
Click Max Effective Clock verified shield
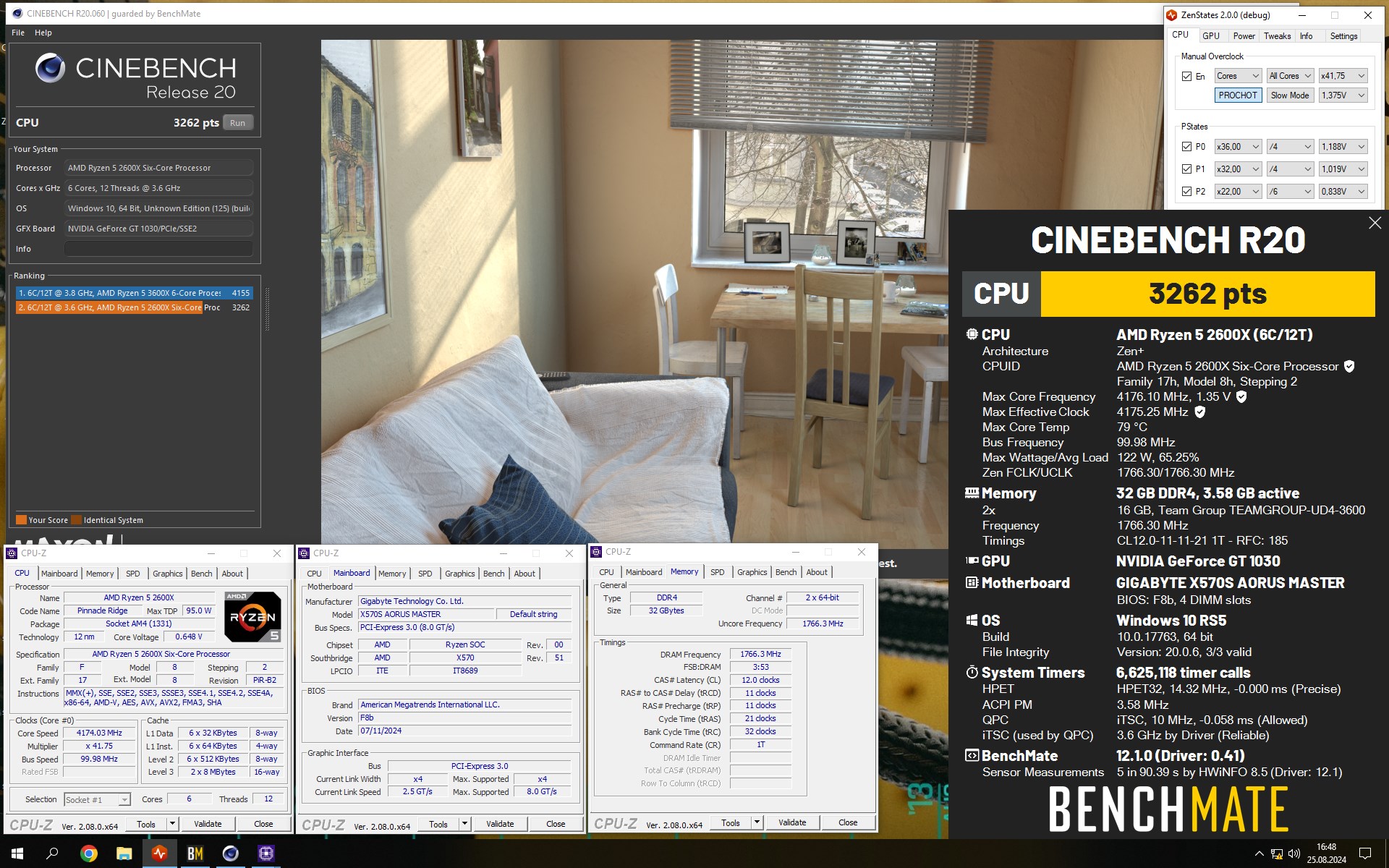[1199, 412]
